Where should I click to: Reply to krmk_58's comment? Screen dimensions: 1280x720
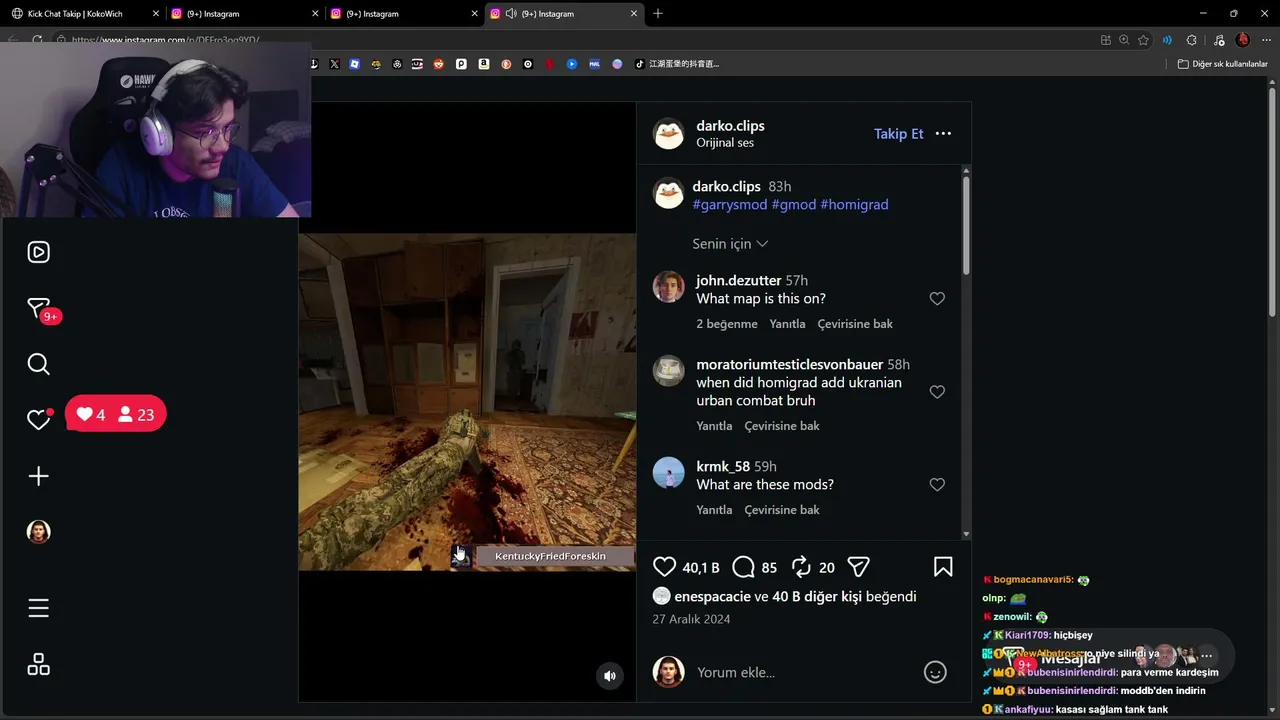coord(714,510)
